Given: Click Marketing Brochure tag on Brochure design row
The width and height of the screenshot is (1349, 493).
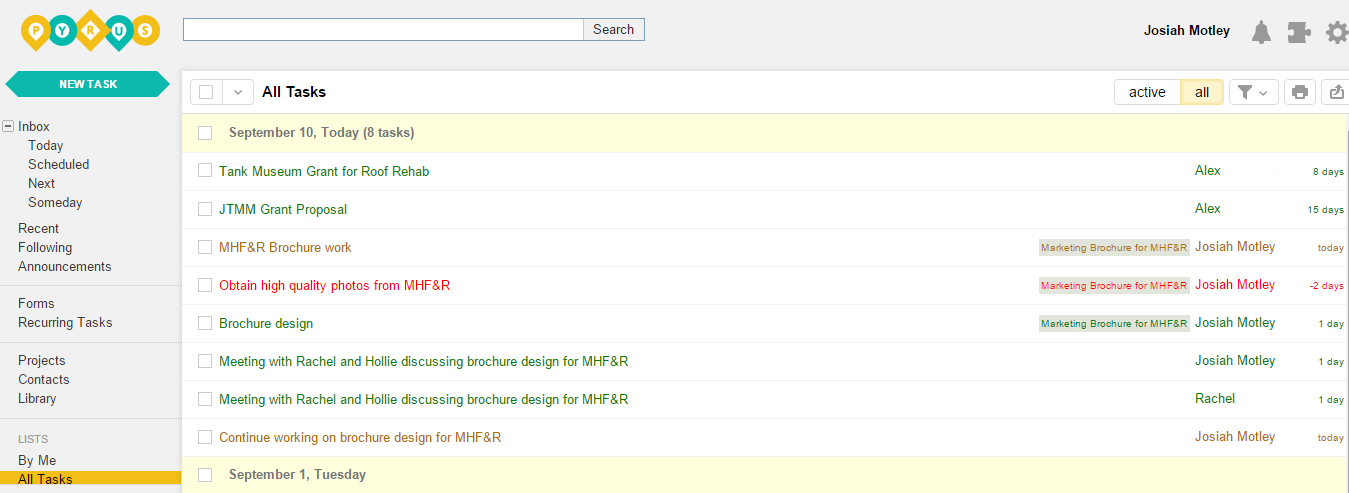Looking at the screenshot, I should pyautogui.click(x=1114, y=323).
